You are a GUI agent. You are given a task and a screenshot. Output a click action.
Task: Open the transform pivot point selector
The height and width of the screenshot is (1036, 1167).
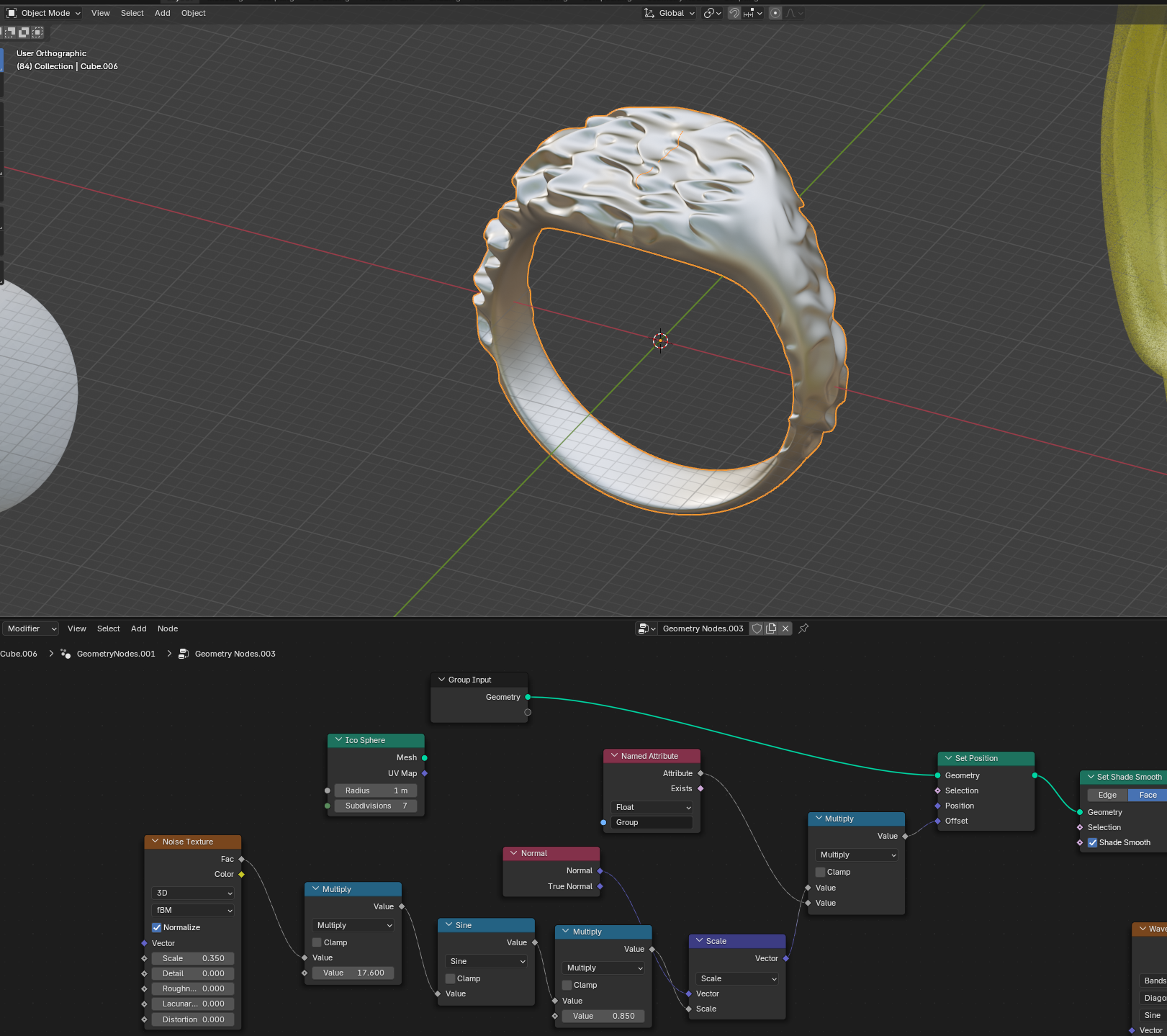712,13
